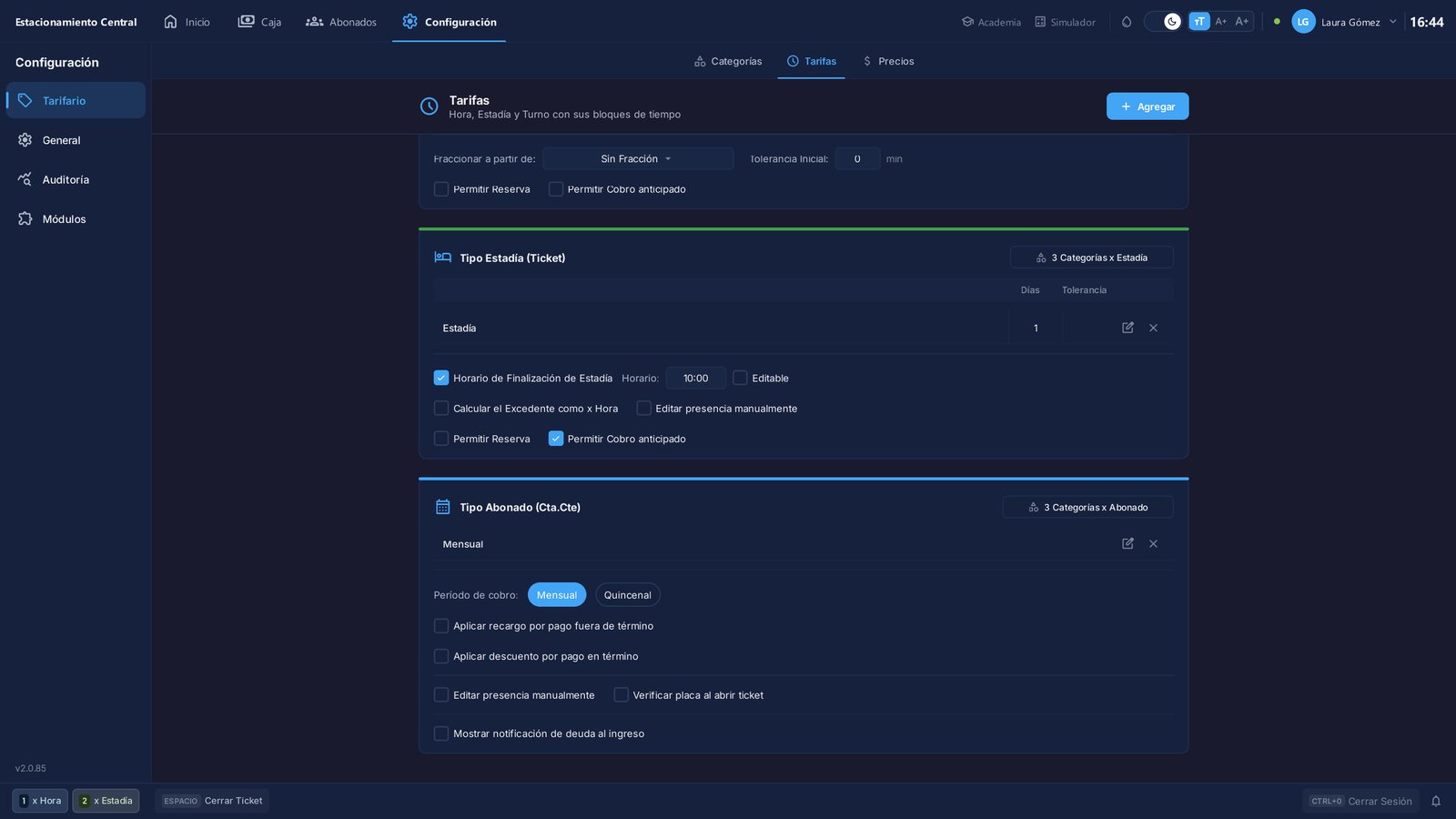
Task: Select the medium A+ text size
Action: [x=1221, y=22]
